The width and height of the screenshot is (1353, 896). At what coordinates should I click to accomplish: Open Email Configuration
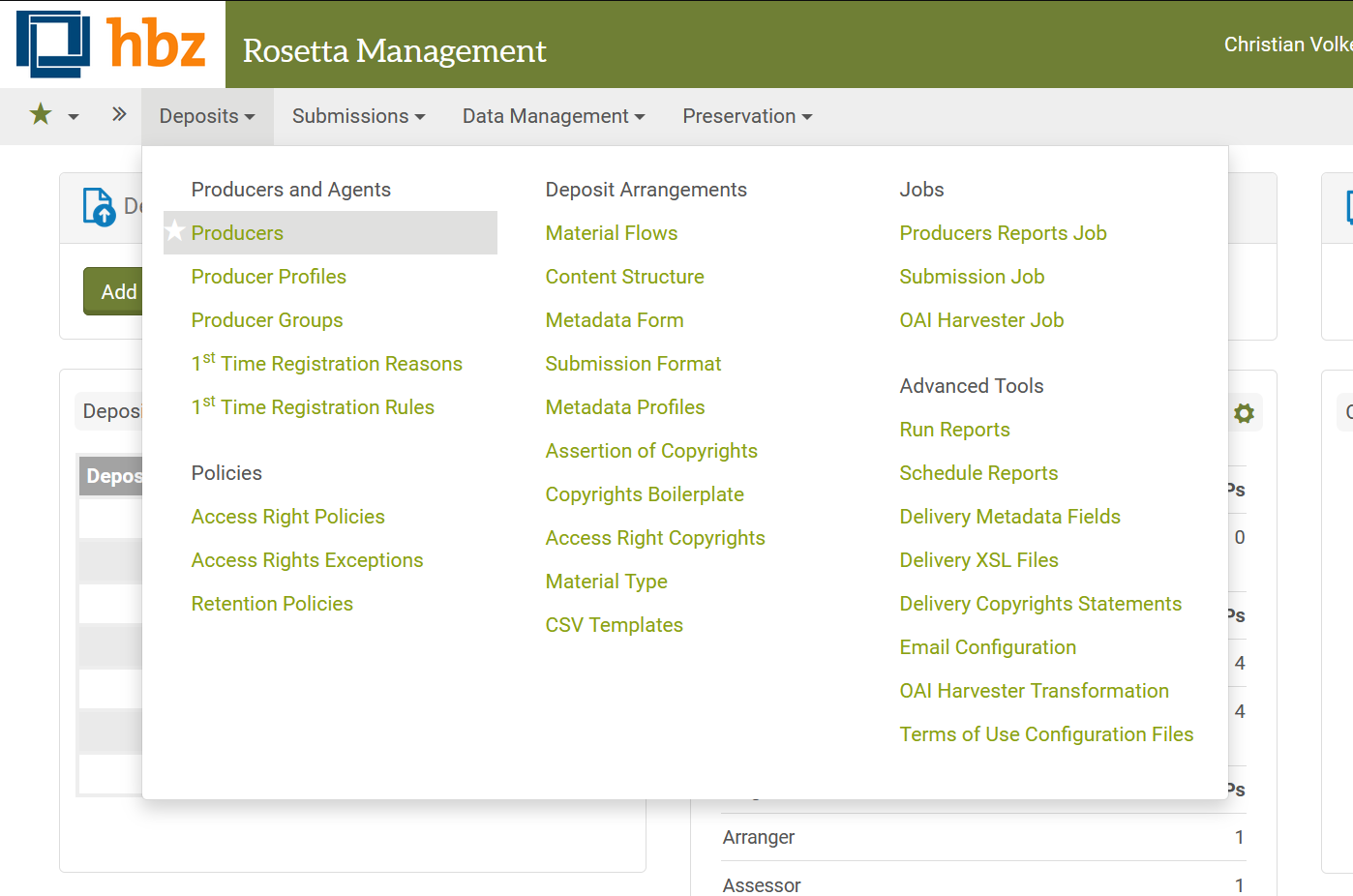[987, 647]
